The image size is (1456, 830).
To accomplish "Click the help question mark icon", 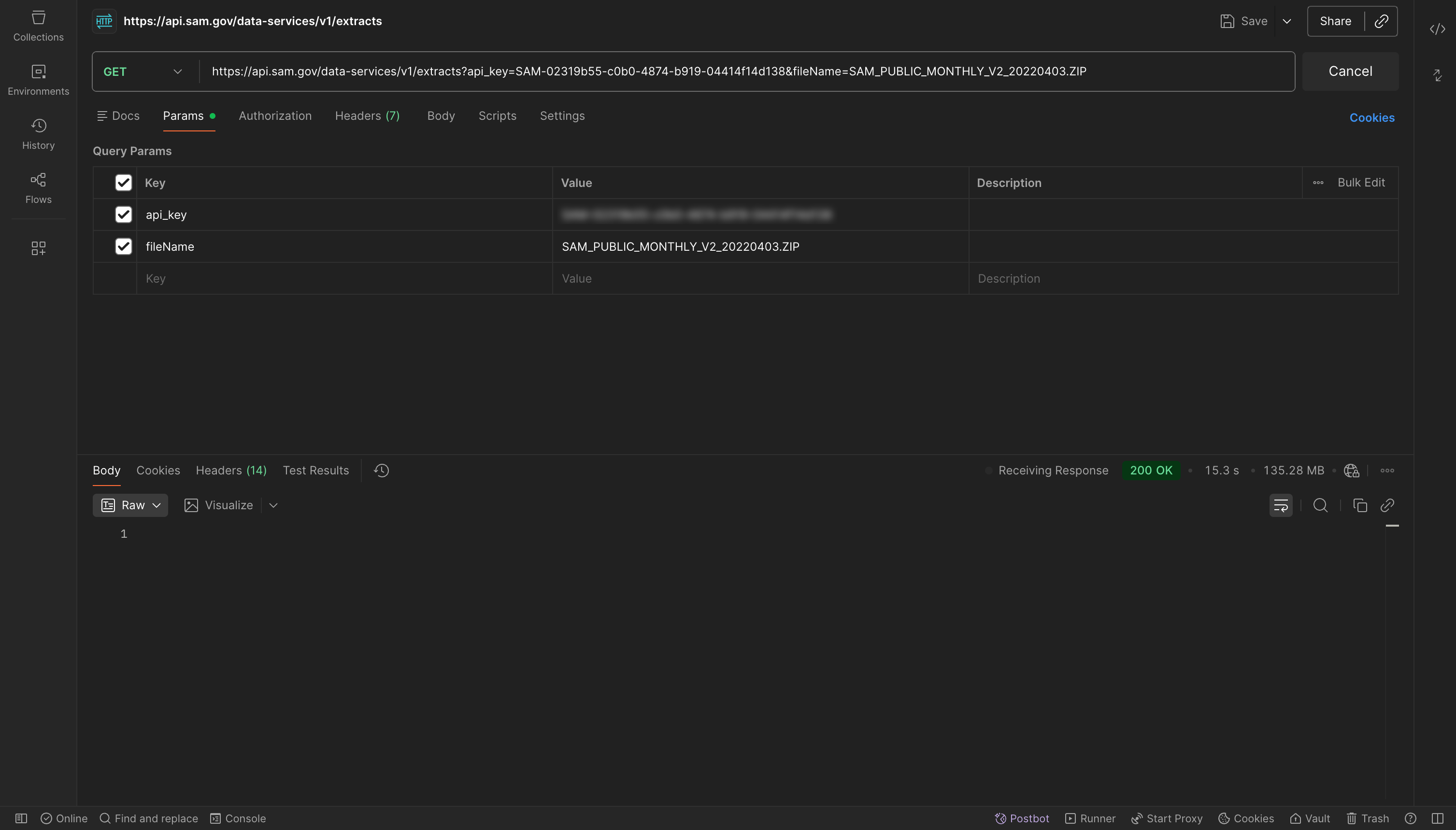I will click(1411, 818).
